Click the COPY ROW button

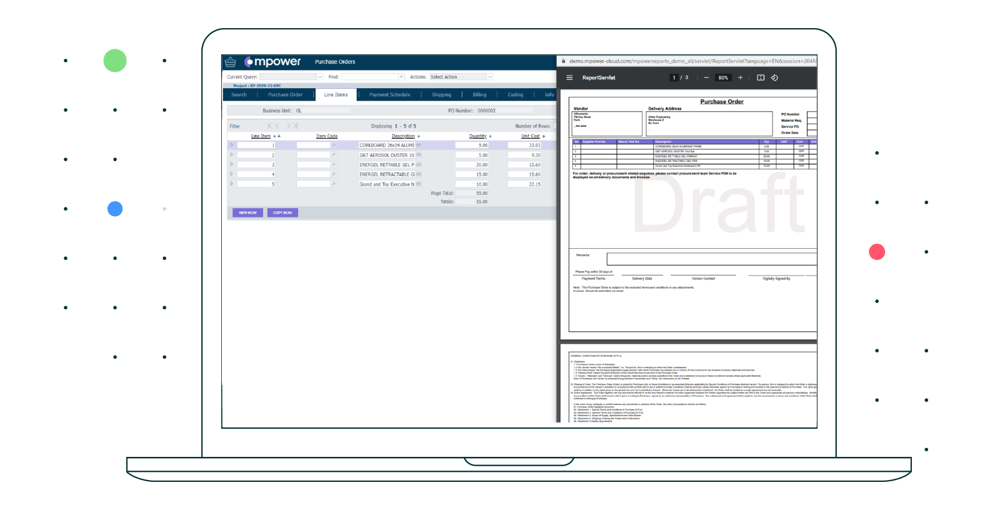click(283, 213)
